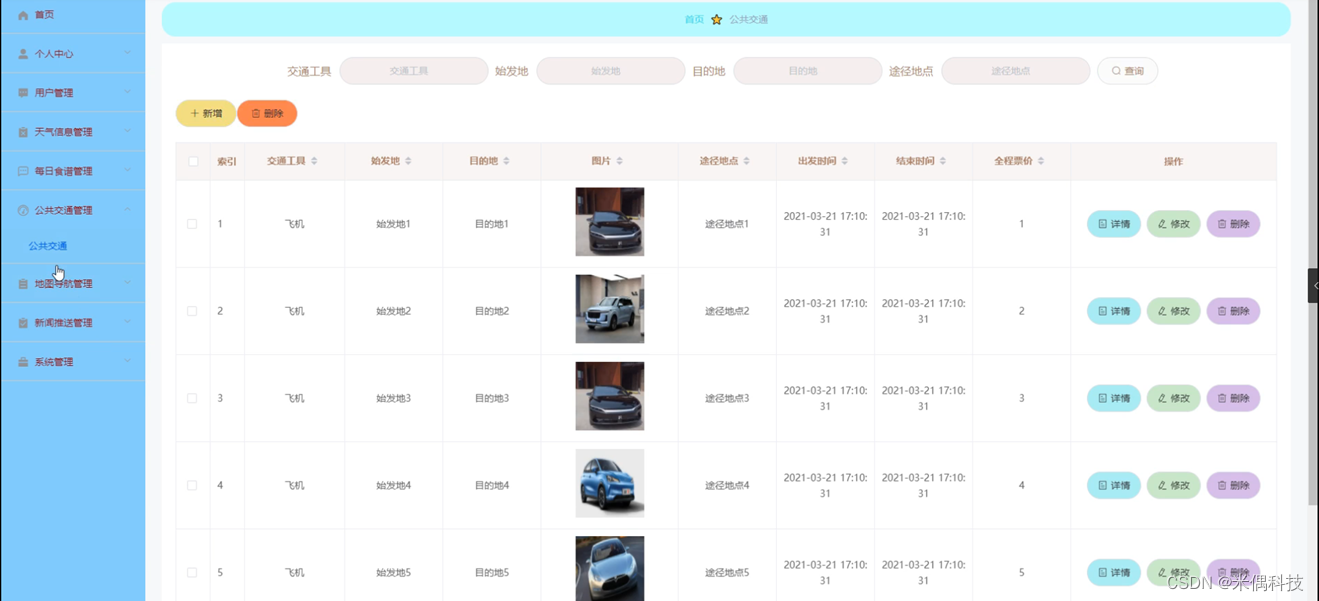Check the checkbox for row 3
This screenshot has width=1319, height=601.
point(192,398)
